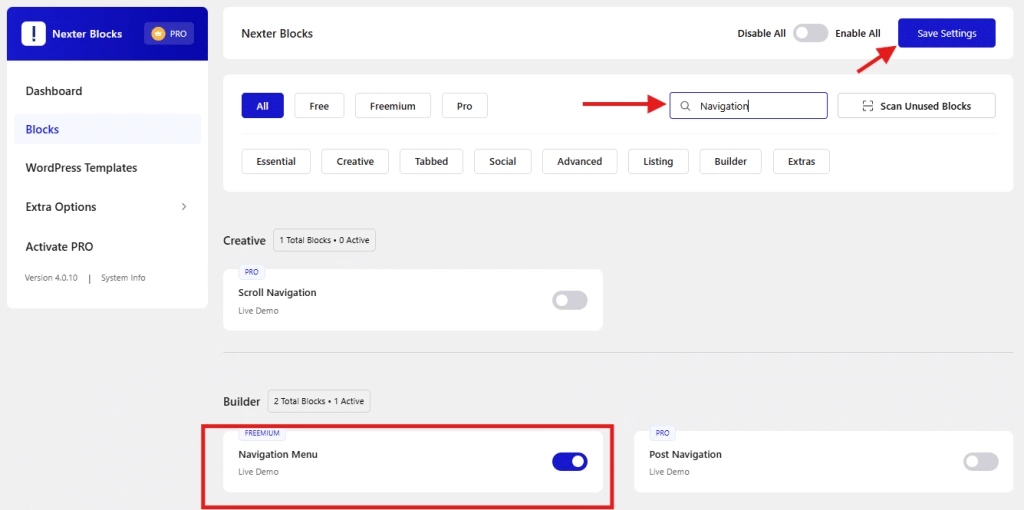This screenshot has width=1024, height=510.
Task: Select the Blocks sidebar item
Action: pyautogui.click(x=42, y=129)
